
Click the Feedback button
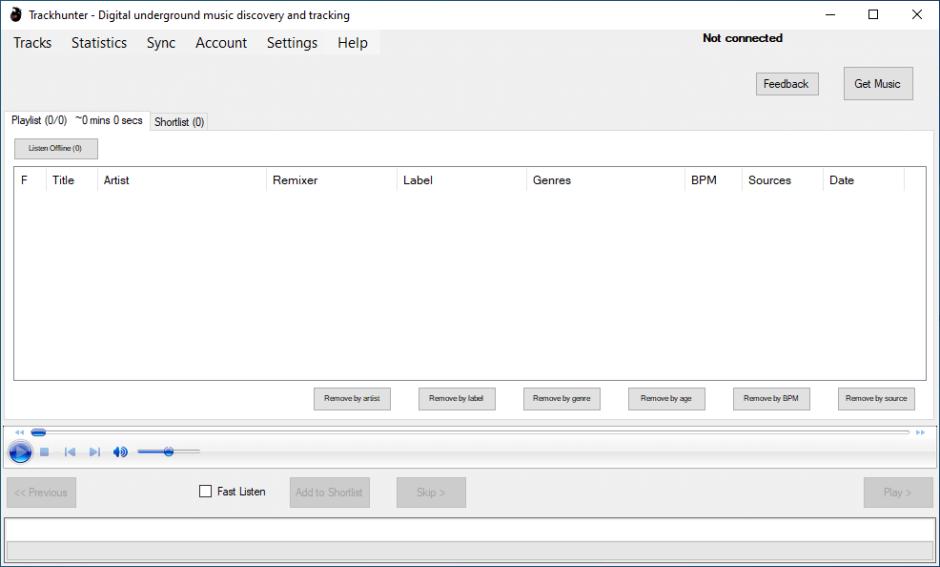pos(787,84)
